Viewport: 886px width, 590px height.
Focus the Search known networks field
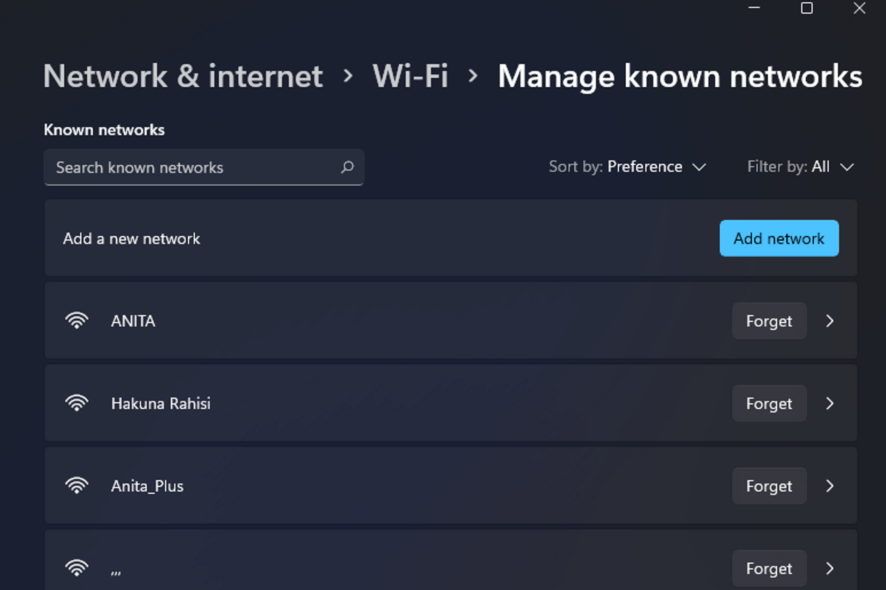point(204,167)
